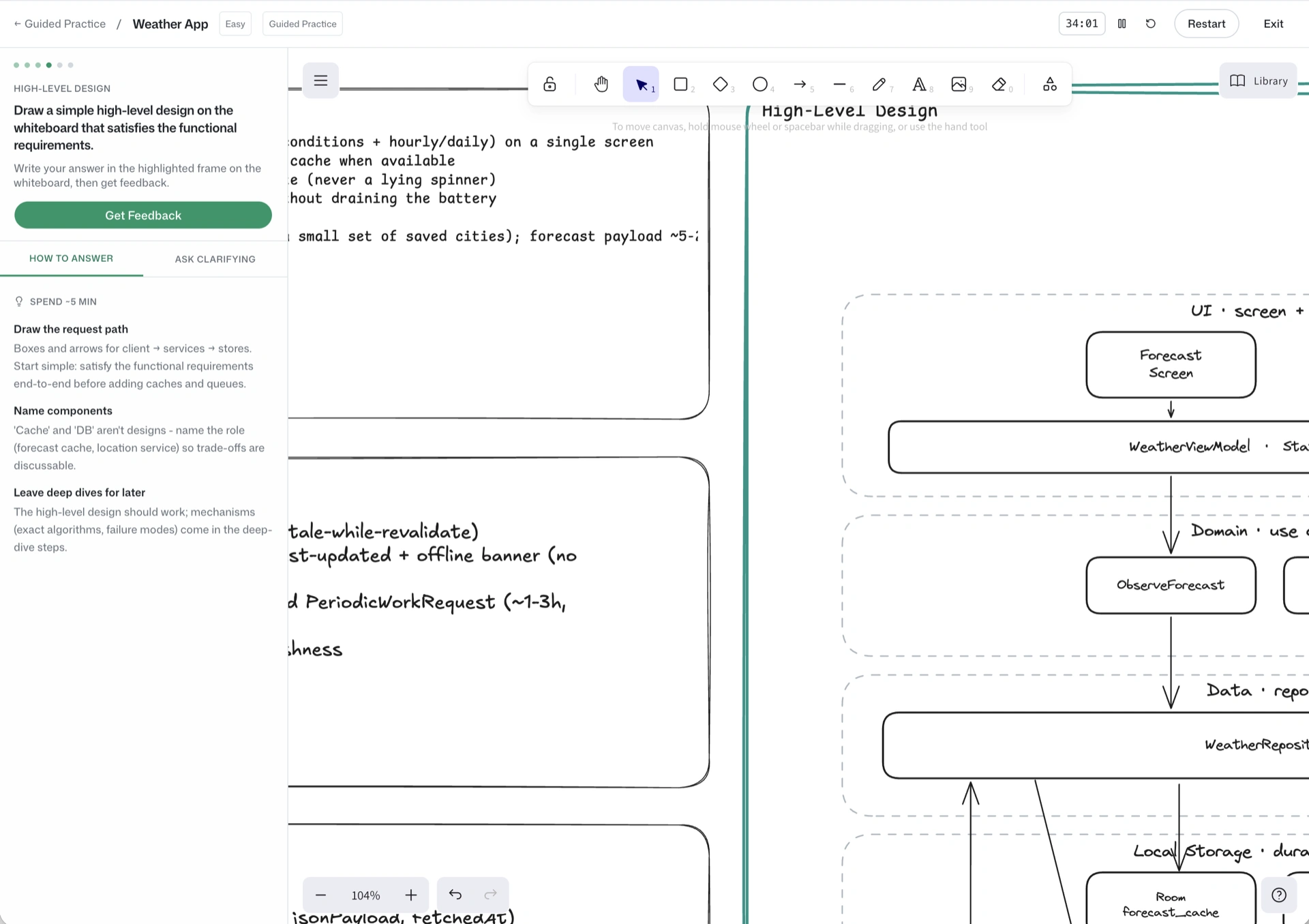Click 'Leave deep dives for later' heading

point(79,493)
